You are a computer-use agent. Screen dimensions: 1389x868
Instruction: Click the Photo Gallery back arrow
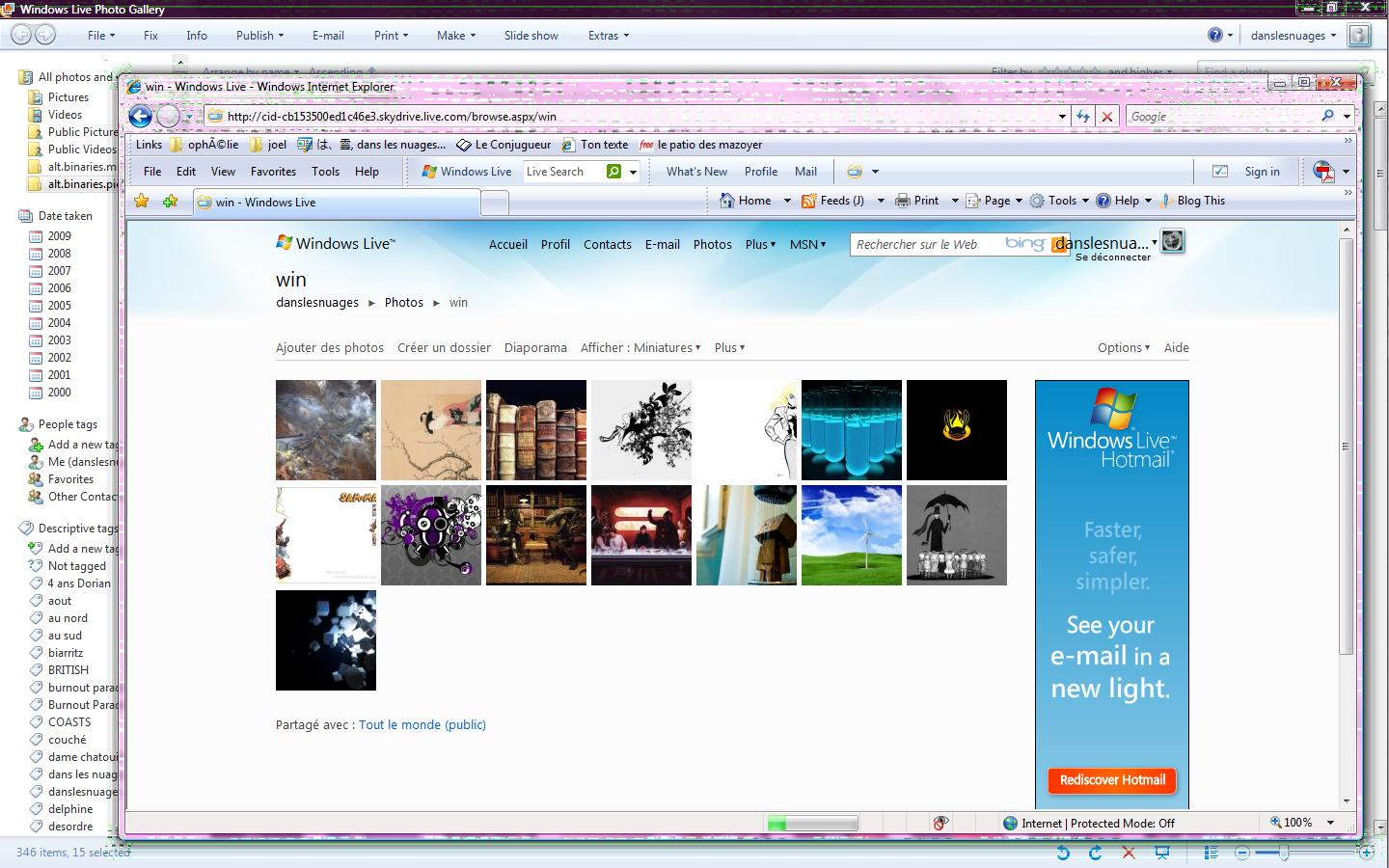click(21, 35)
